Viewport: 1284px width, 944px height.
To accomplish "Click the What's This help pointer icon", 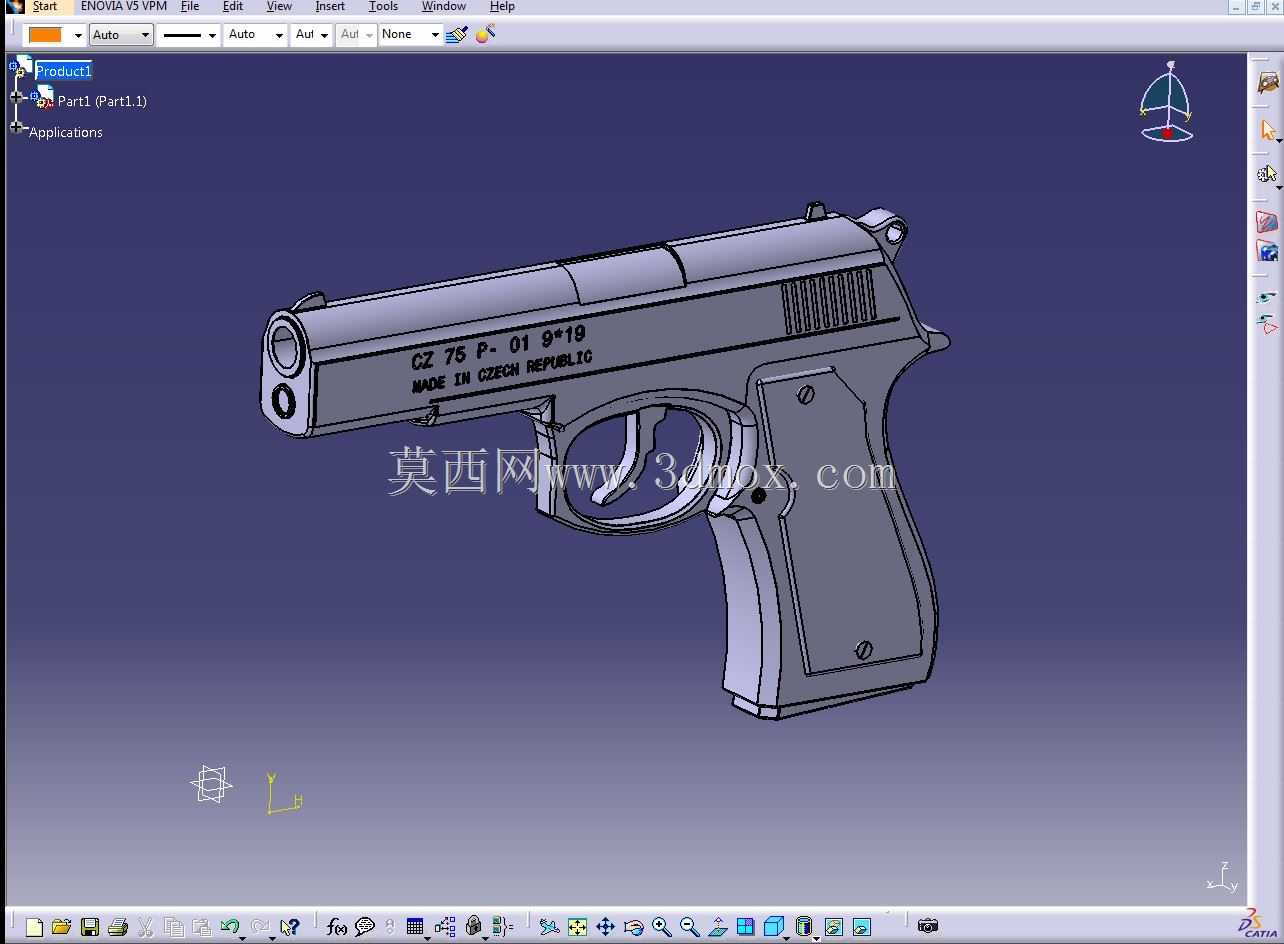I will coord(289,927).
